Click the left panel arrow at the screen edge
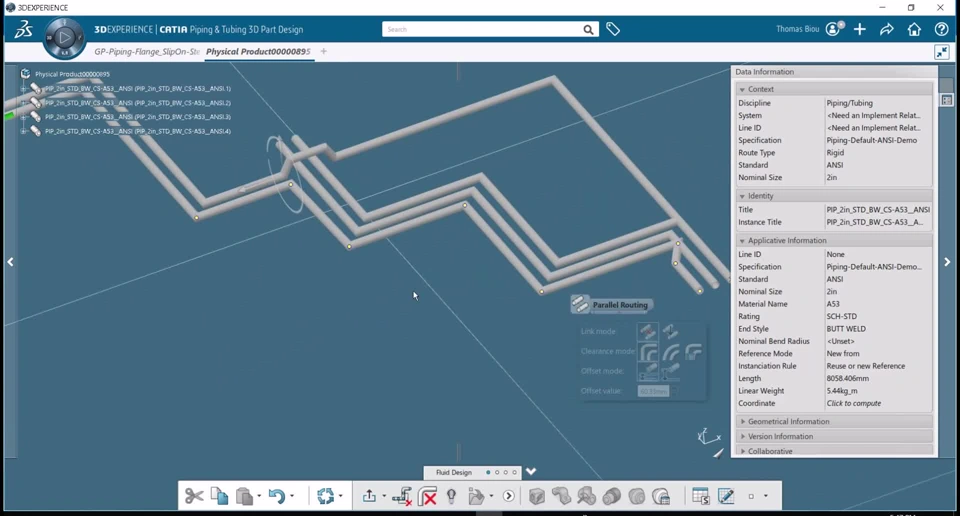 tap(10, 262)
